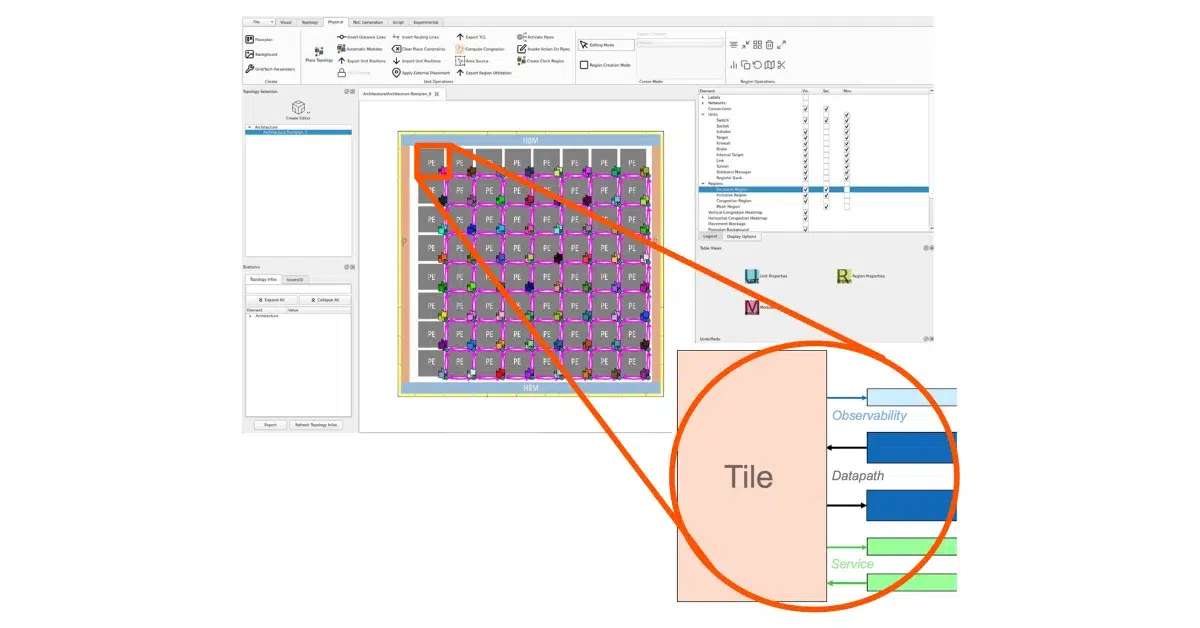Screen dimensions: 1200x628
Task: Open Region Properties table view
Action: [x=860, y=276]
